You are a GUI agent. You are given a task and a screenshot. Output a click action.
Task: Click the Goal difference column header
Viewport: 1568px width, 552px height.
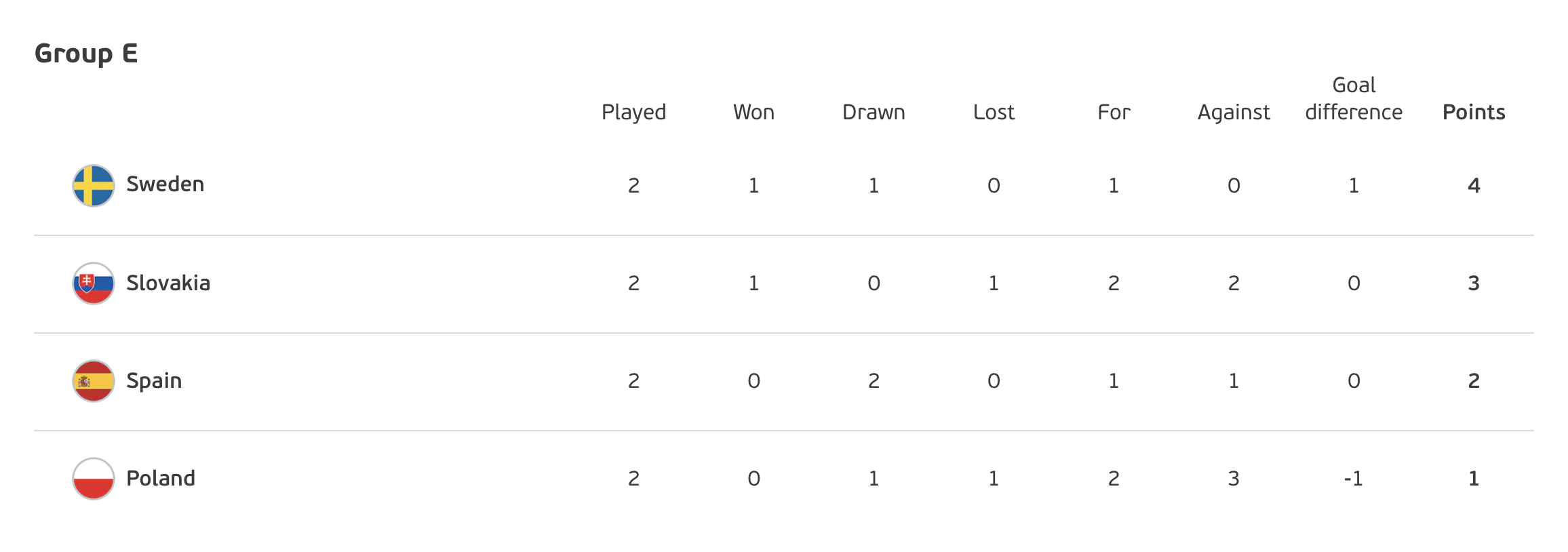[x=1354, y=98]
